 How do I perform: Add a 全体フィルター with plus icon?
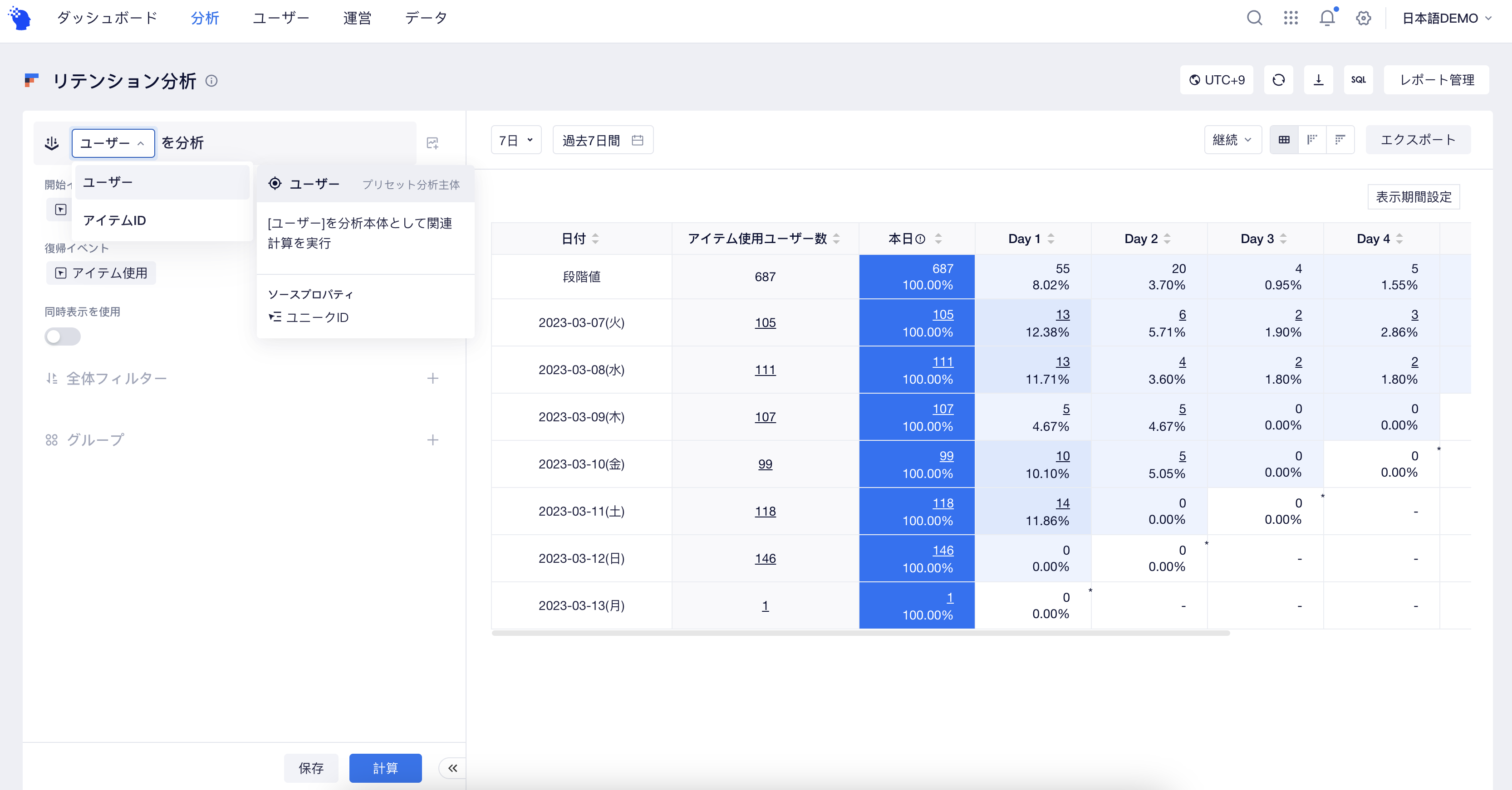[432, 379]
